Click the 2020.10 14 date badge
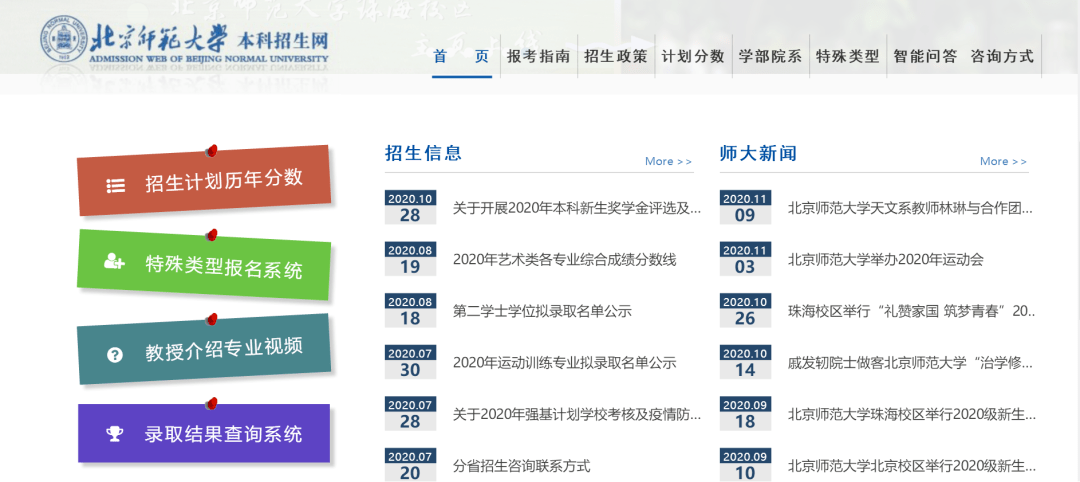This screenshot has height=482, width=1080. tap(745, 362)
